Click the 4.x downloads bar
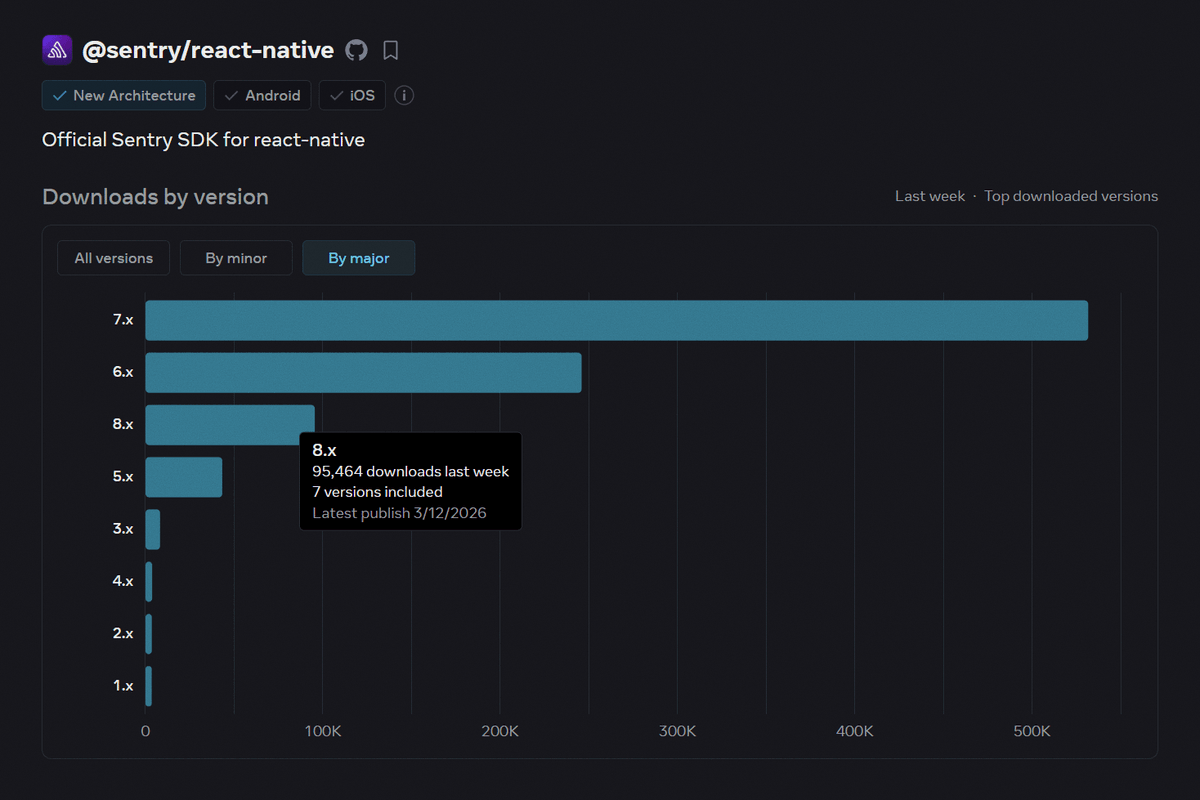 [148, 581]
